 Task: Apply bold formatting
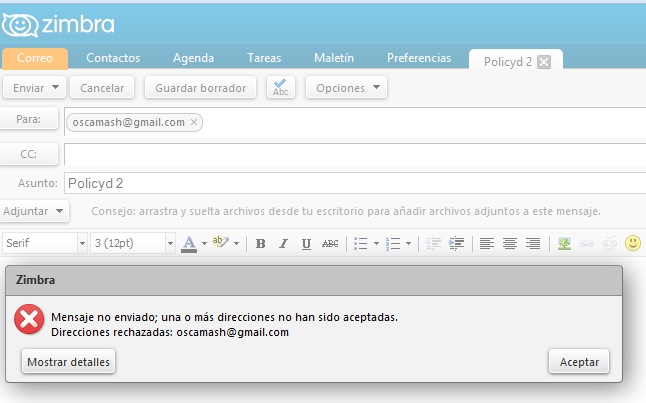tap(260, 244)
